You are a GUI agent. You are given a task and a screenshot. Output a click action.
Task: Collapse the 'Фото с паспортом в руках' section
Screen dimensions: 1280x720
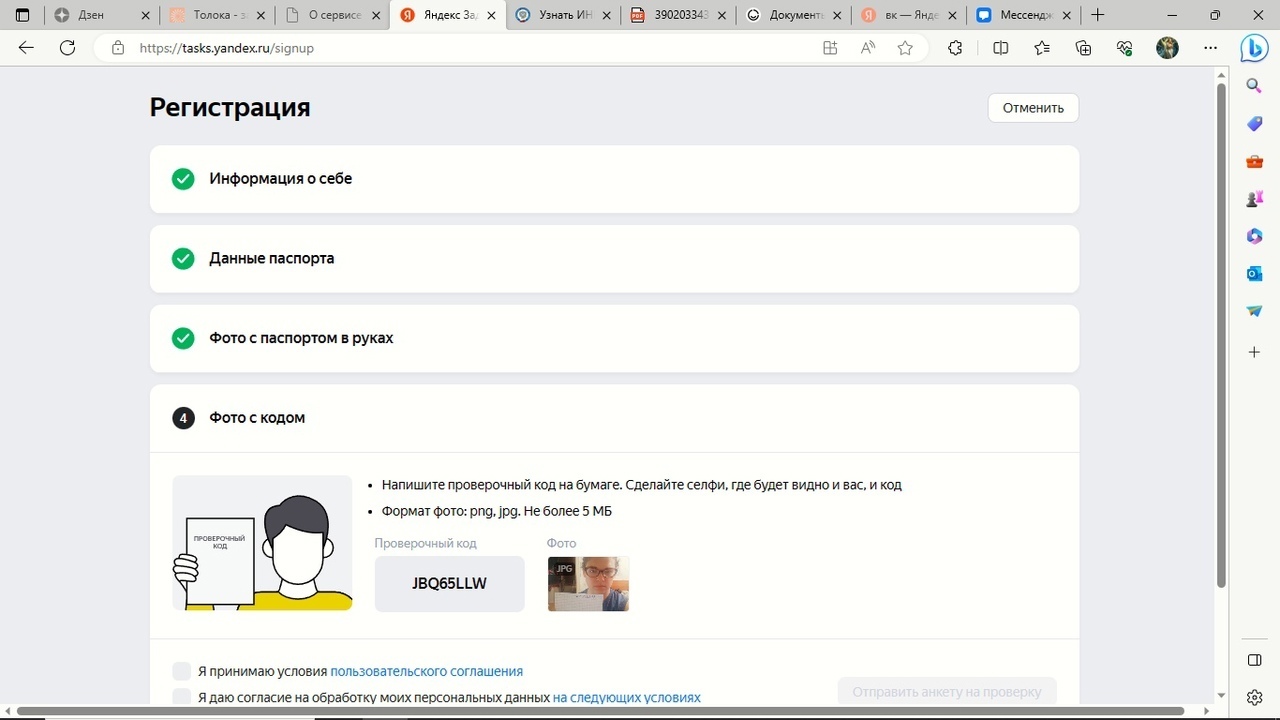pos(614,338)
